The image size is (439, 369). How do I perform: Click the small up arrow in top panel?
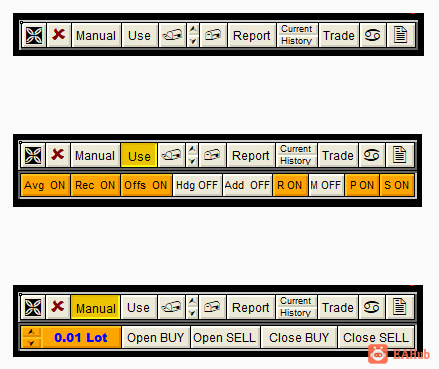pyautogui.click(x=193, y=29)
